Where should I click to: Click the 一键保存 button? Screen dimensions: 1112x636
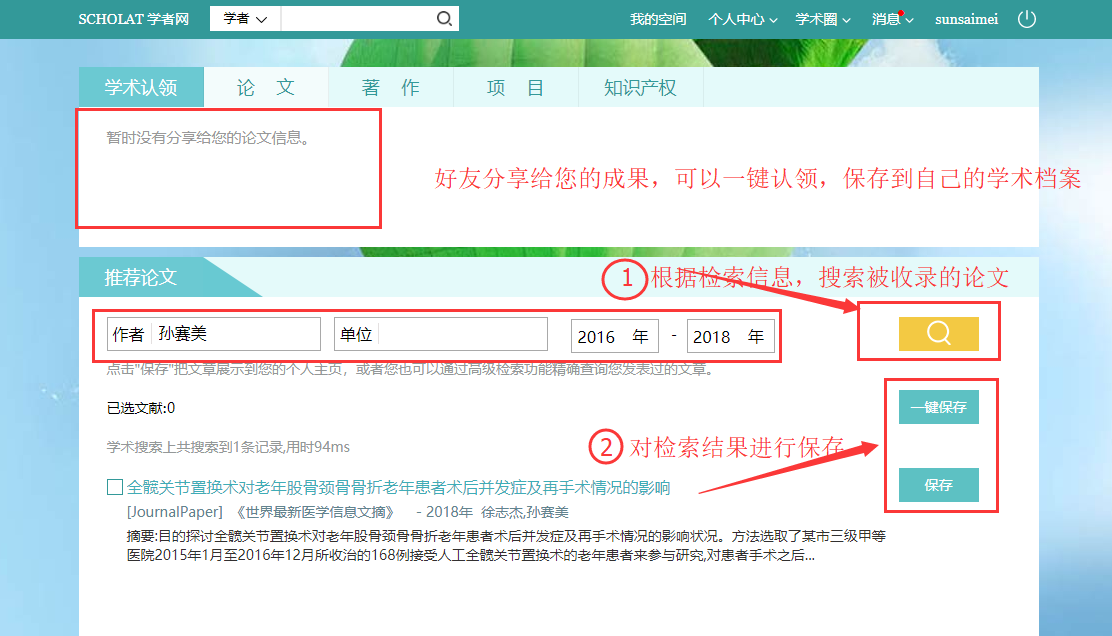(x=938, y=408)
